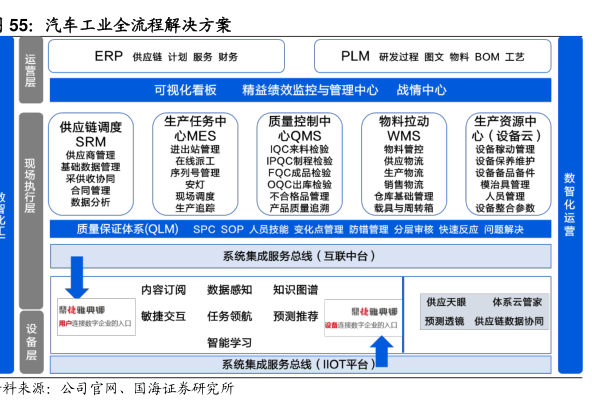The width and height of the screenshot is (592, 405).
Task: Click the '物料拉动 WMS' heading
Action: point(404,128)
